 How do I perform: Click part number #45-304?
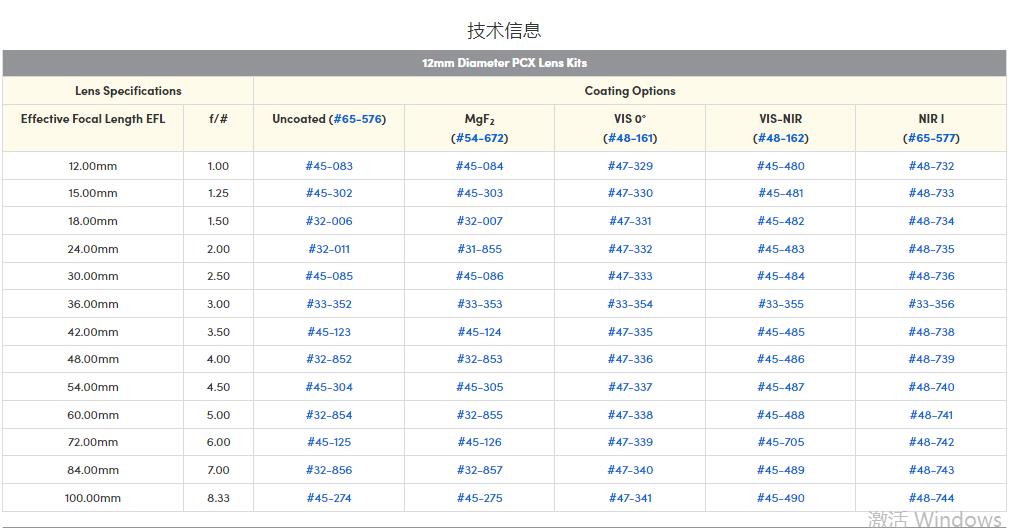coord(329,387)
